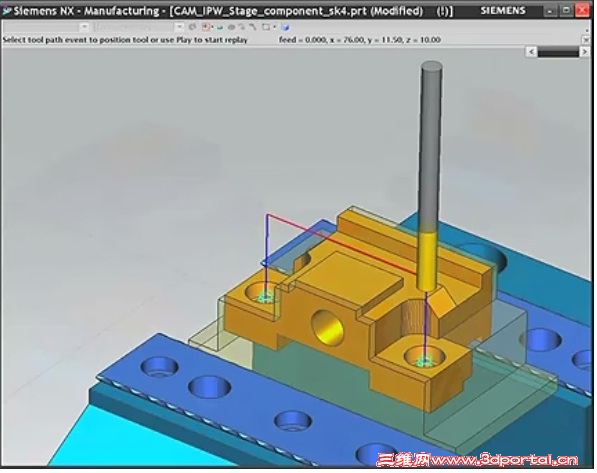Maximize the Siemens NX window

coord(566,11)
